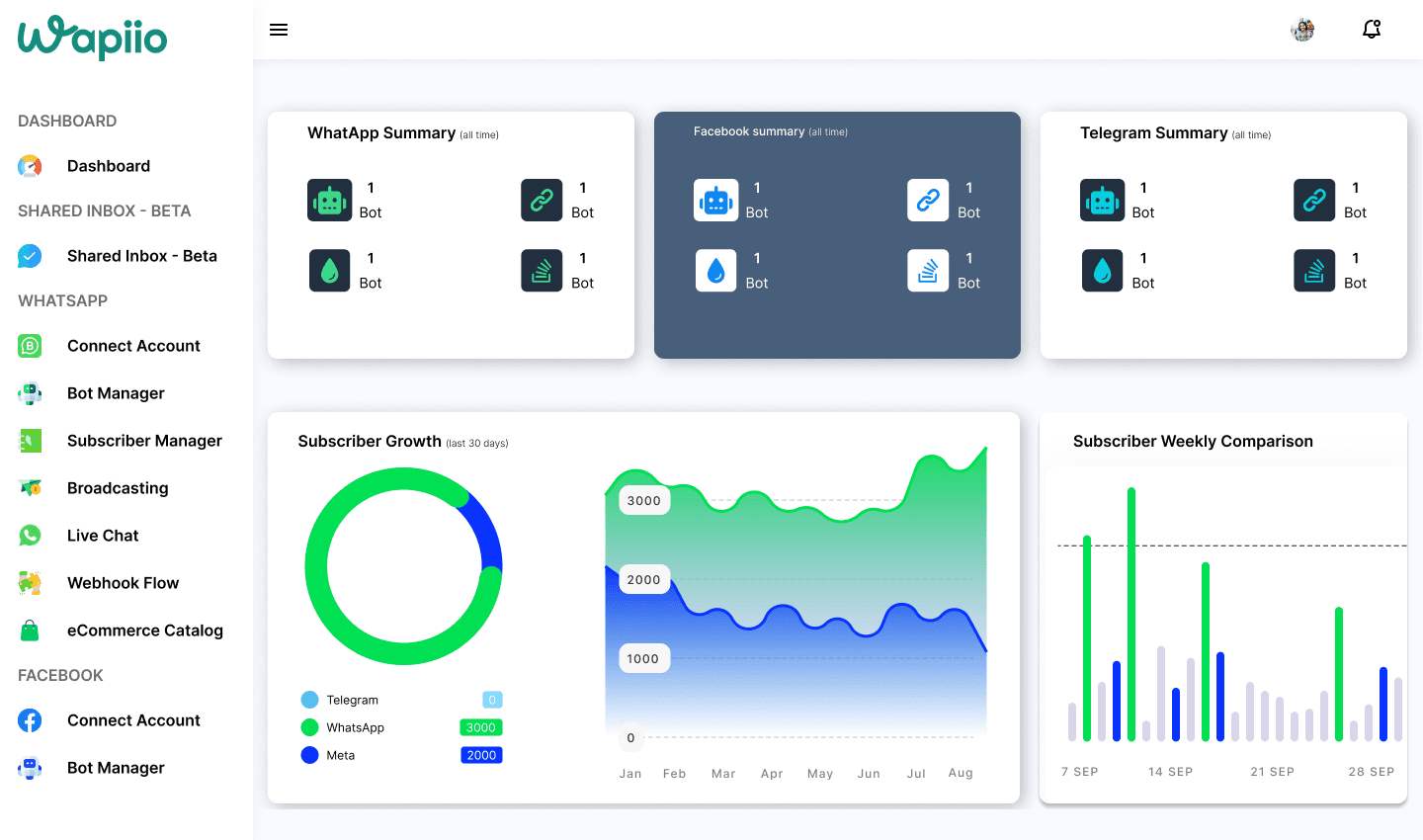This screenshot has width=1423, height=840.
Task: Click the WhatApp Summary heading
Action: point(381,133)
